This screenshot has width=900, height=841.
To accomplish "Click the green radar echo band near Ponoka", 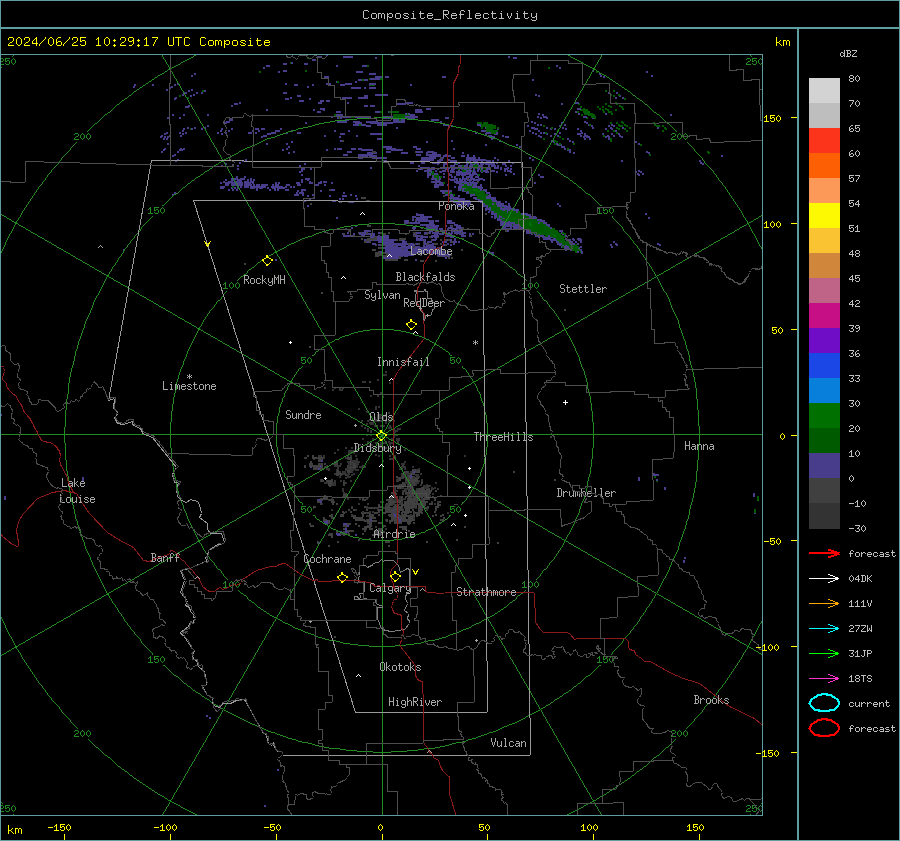I will coord(519,218).
